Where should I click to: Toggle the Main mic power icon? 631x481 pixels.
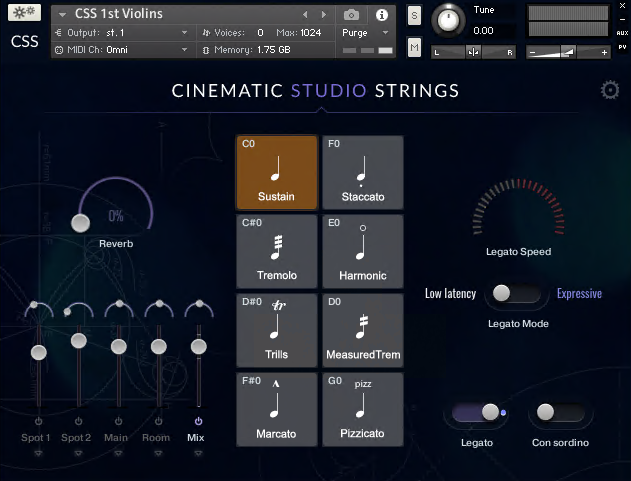[118, 421]
